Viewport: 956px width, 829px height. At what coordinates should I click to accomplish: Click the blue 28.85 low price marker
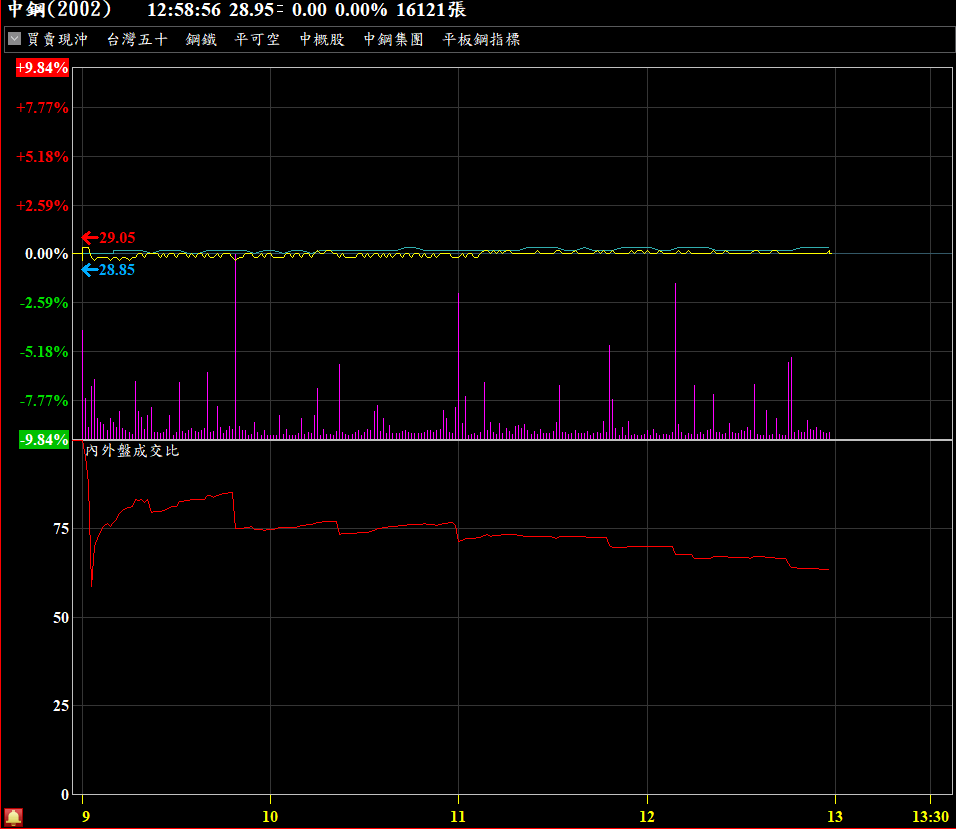pyautogui.click(x=109, y=270)
